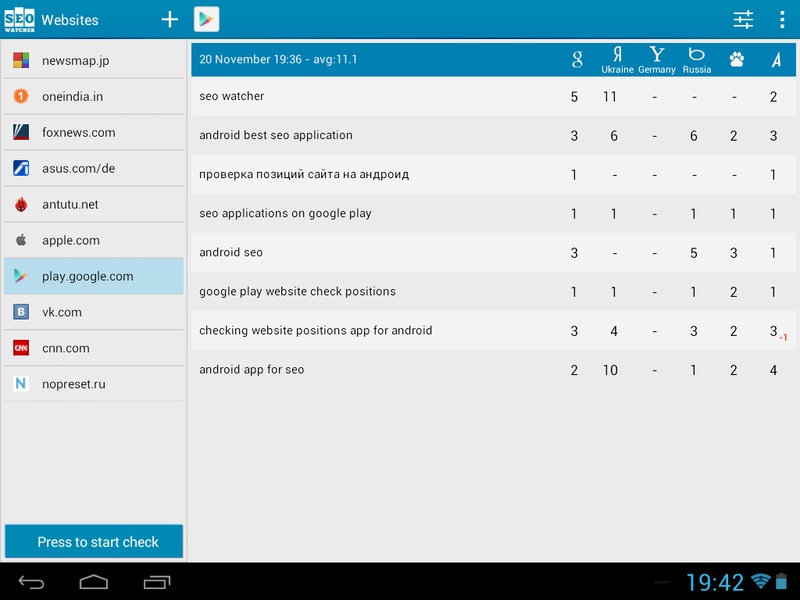800x600 pixels.
Task: Select foxnews.com in the websites list
Action: click(94, 132)
